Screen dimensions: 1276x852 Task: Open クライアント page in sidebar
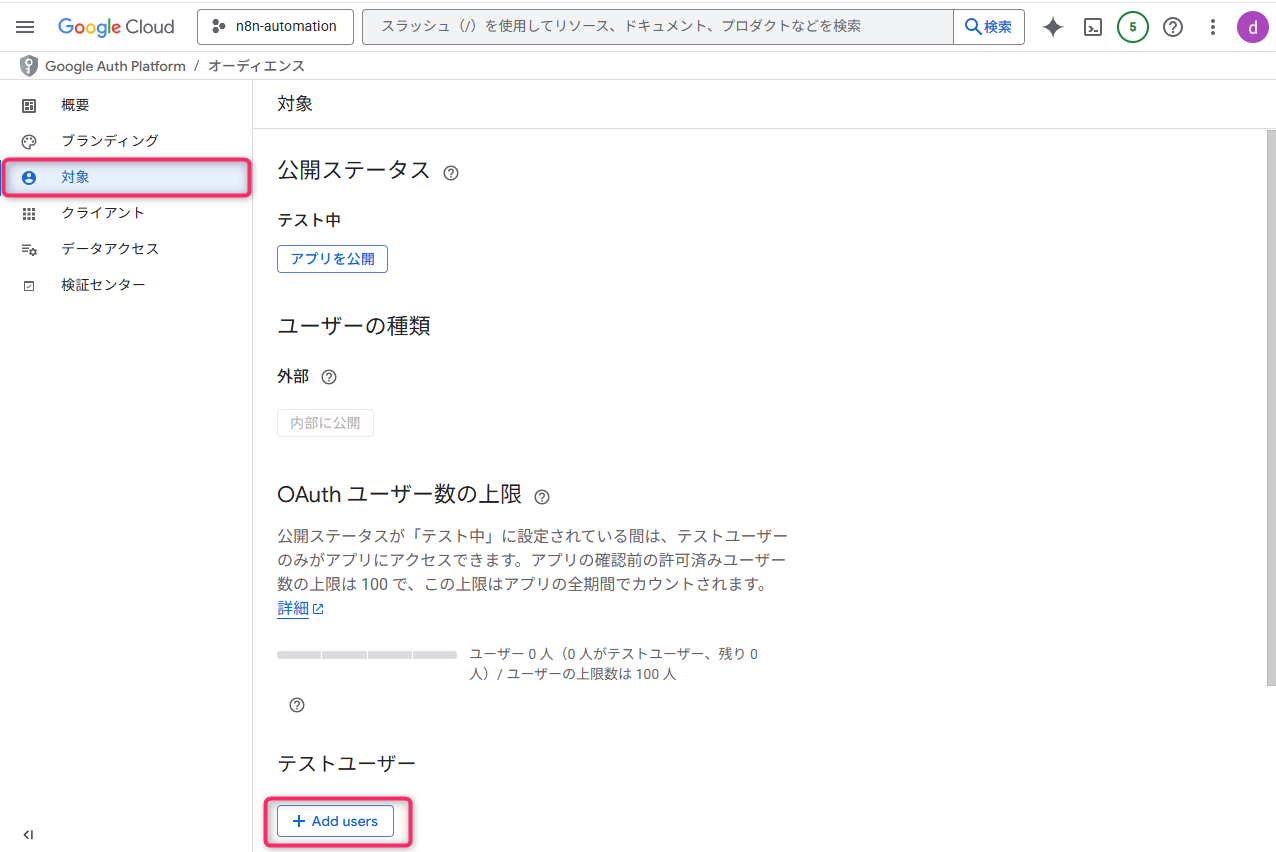[126, 213]
